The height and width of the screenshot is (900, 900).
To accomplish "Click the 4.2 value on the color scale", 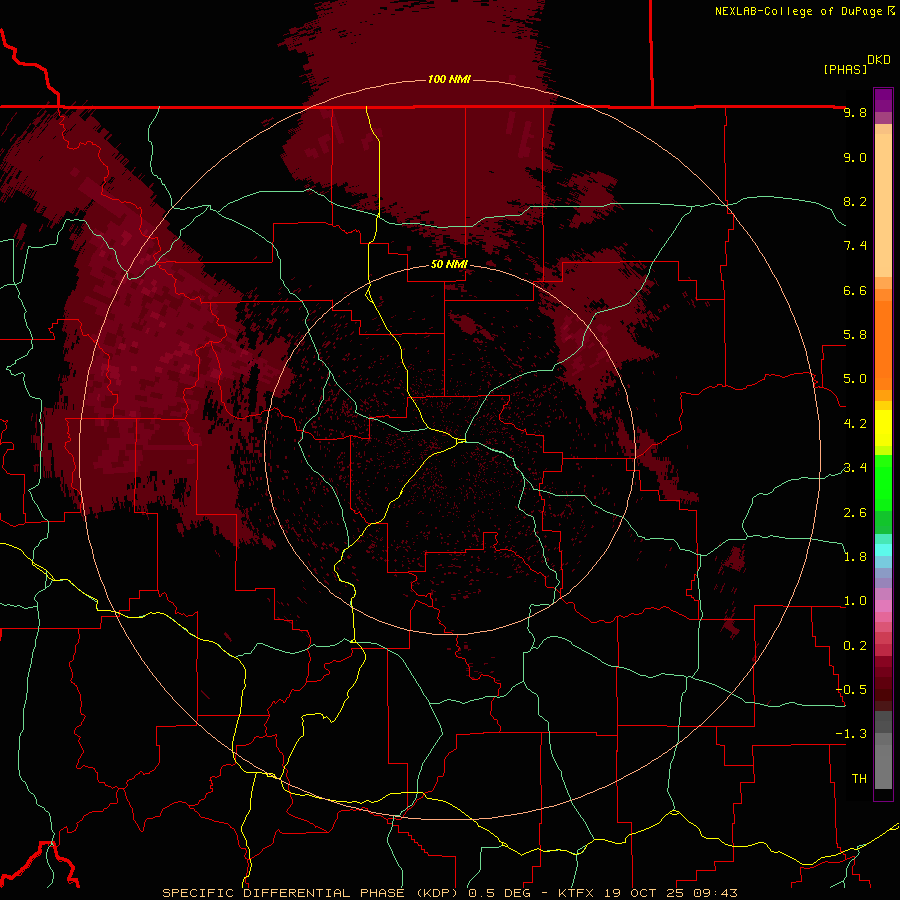I will (855, 424).
